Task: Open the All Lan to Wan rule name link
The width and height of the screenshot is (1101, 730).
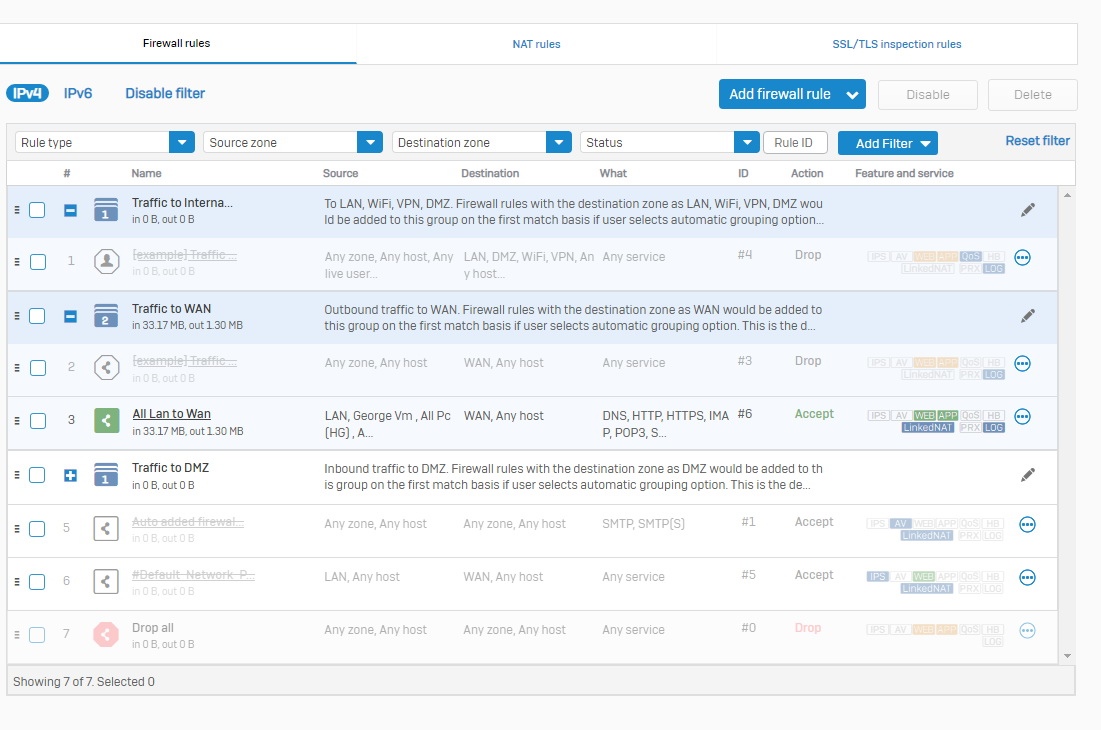Action: coord(171,414)
